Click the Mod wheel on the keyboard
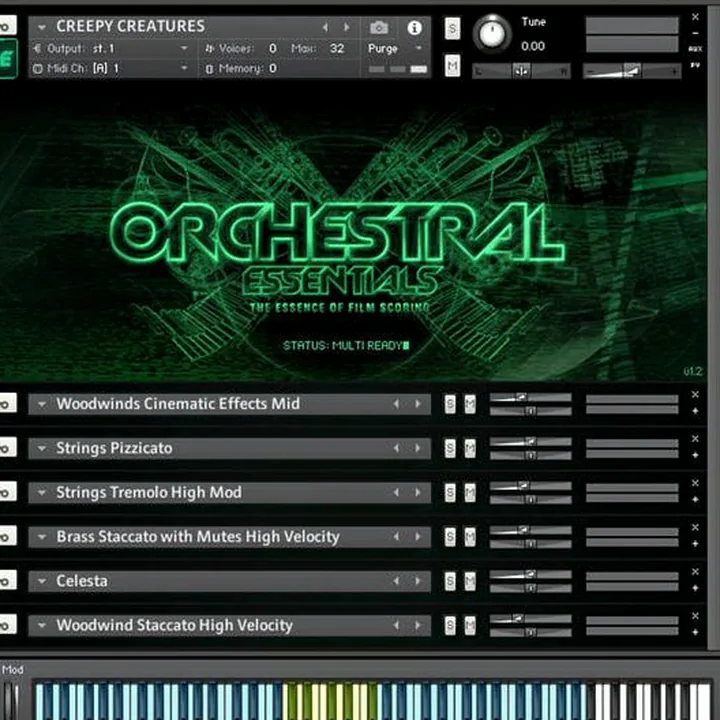The width and height of the screenshot is (720, 720). pos(12,700)
